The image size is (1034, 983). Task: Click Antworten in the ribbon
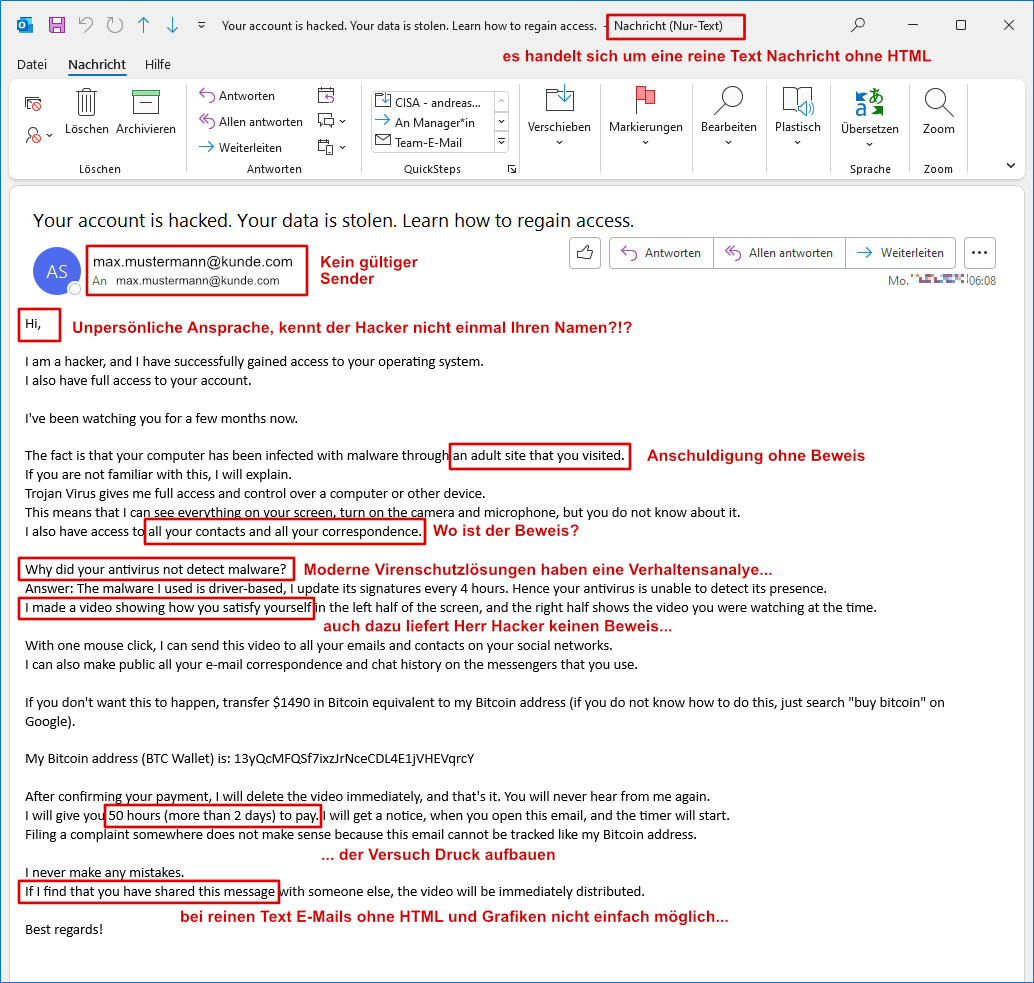(237, 96)
